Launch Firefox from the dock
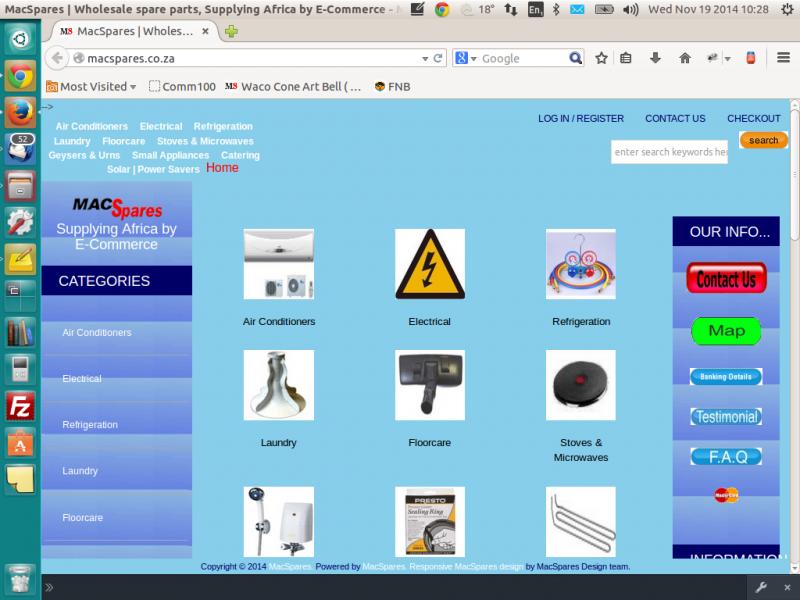Viewport: 800px width, 600px height. [x=20, y=112]
